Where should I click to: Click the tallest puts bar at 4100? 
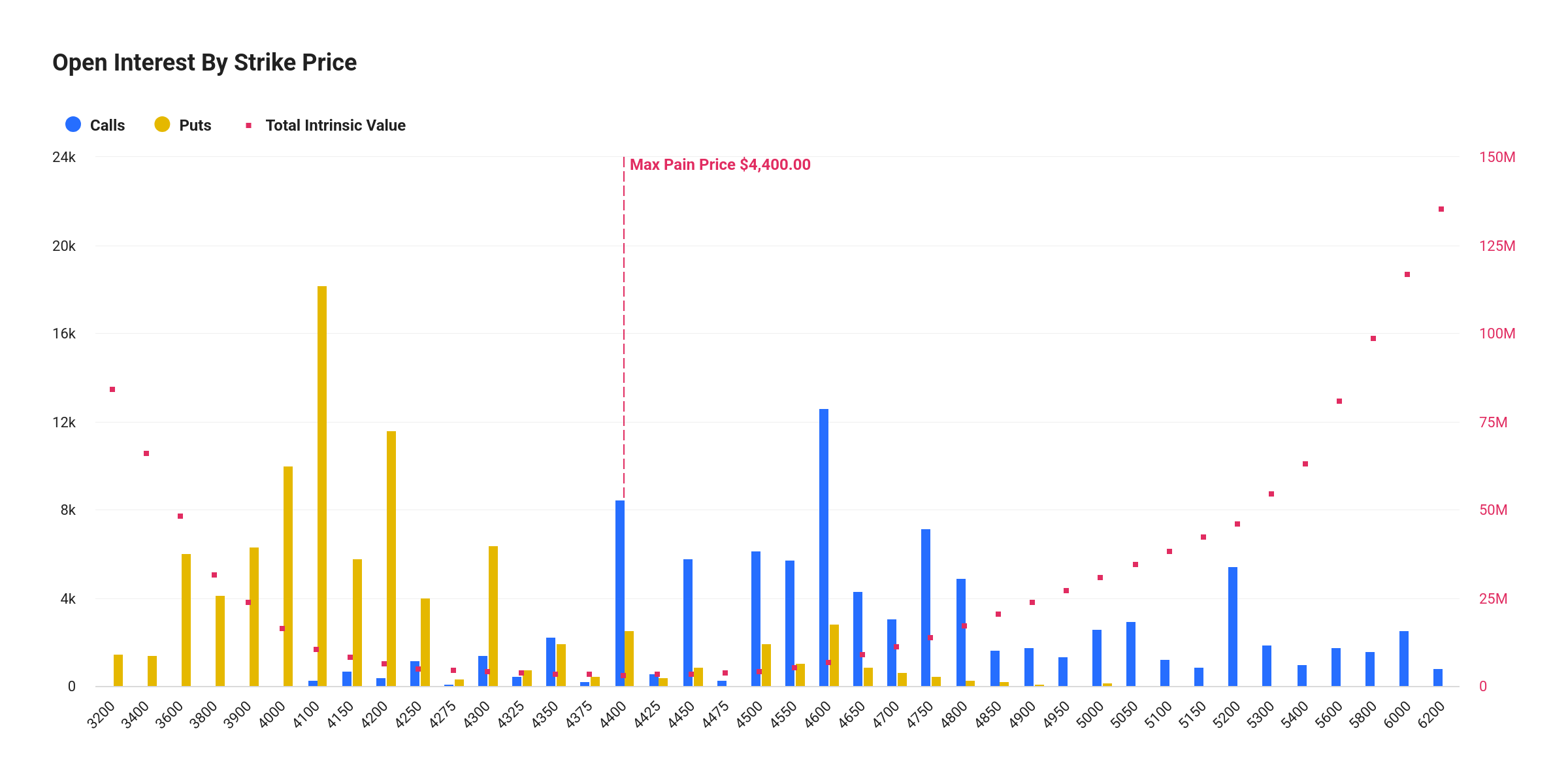coord(322,486)
